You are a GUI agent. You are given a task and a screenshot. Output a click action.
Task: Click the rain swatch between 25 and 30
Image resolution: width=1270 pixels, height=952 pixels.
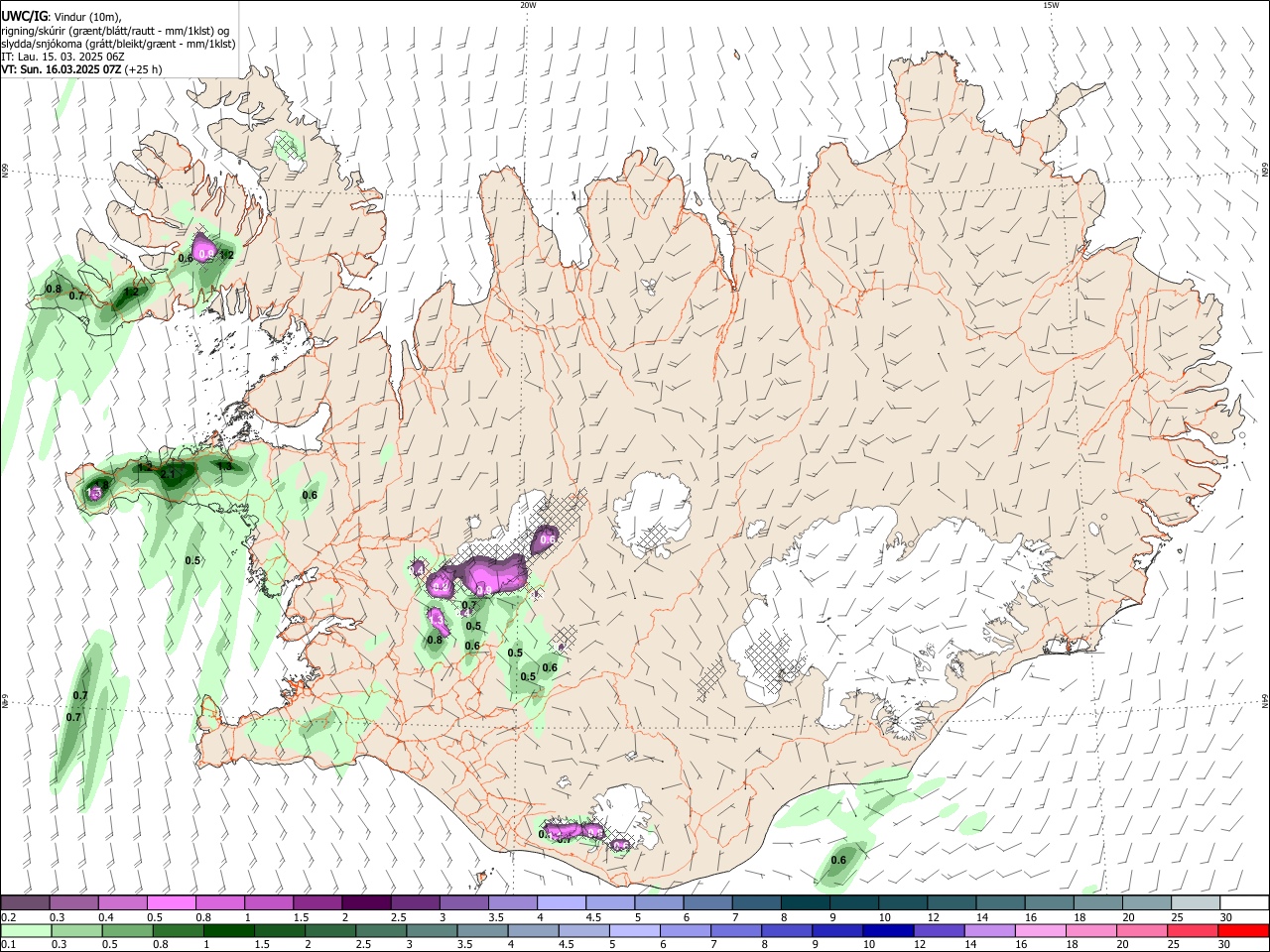click(1194, 930)
